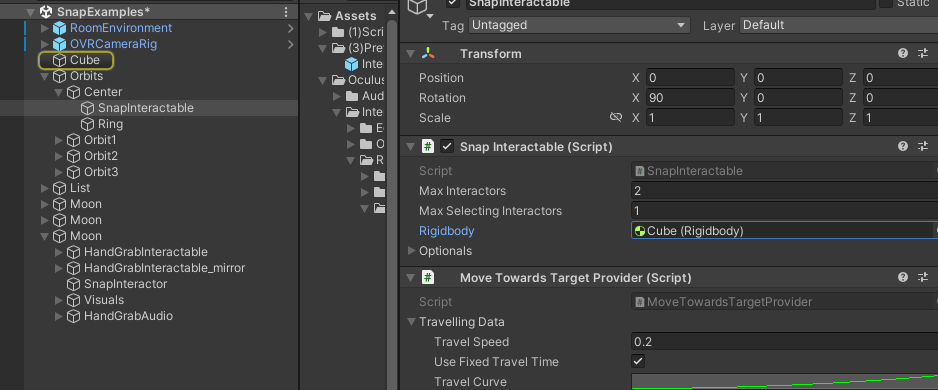Toggle the constrained proportions link on Scale
This screenshot has width=938, height=390.
coord(616,118)
